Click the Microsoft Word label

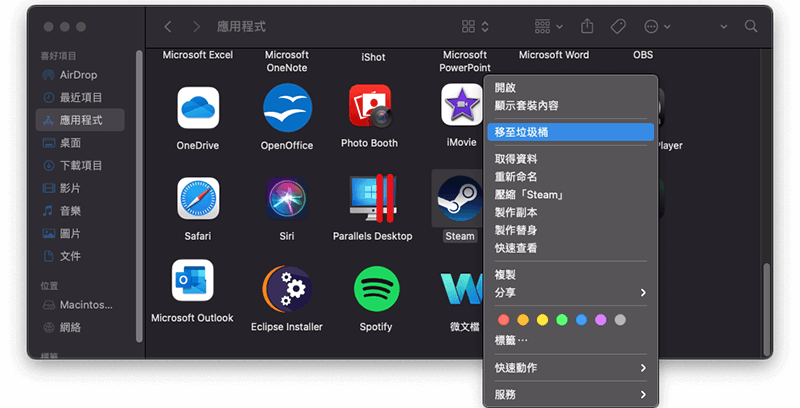554,55
